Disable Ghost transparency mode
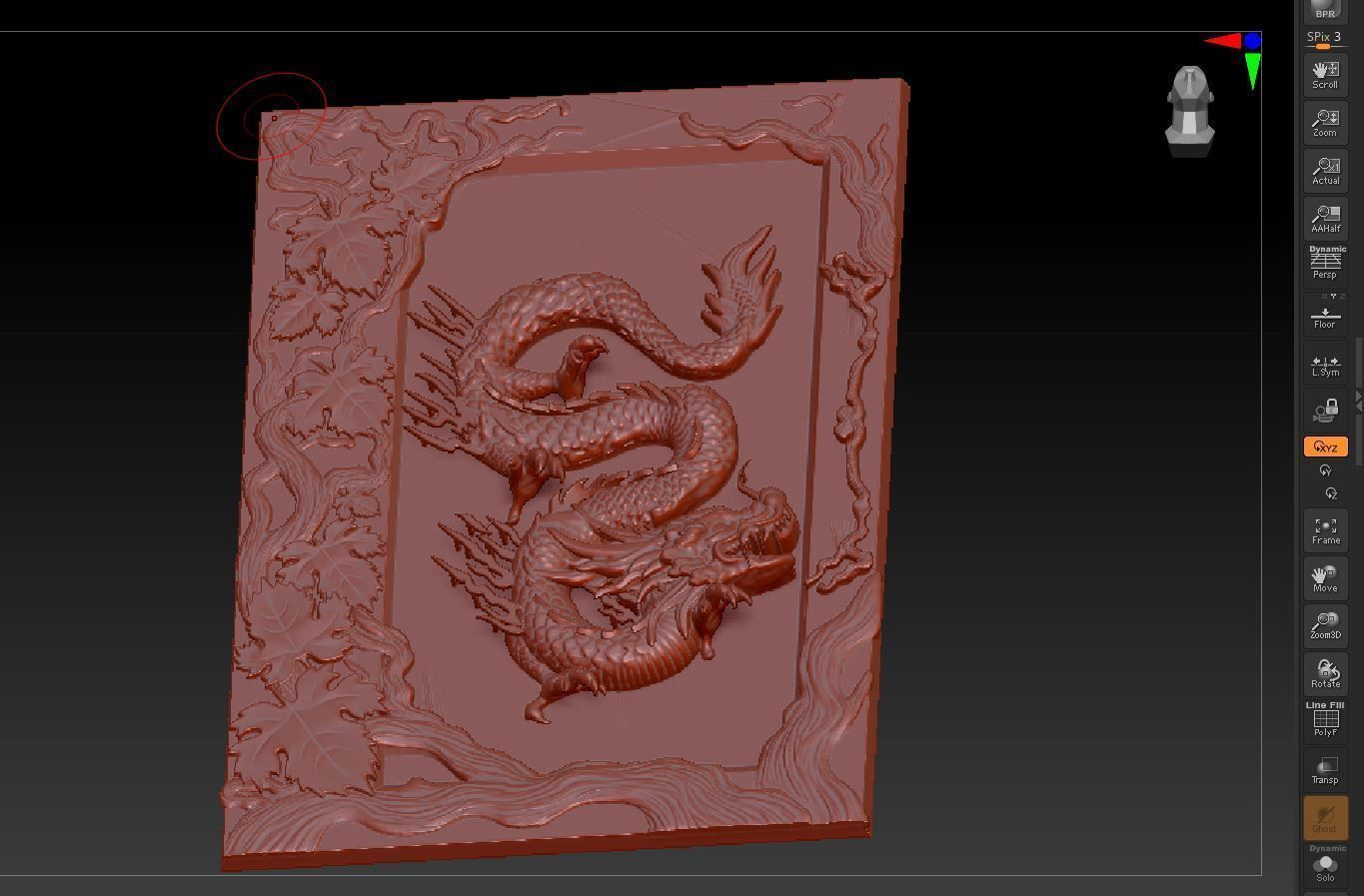1364x896 pixels. tap(1325, 817)
